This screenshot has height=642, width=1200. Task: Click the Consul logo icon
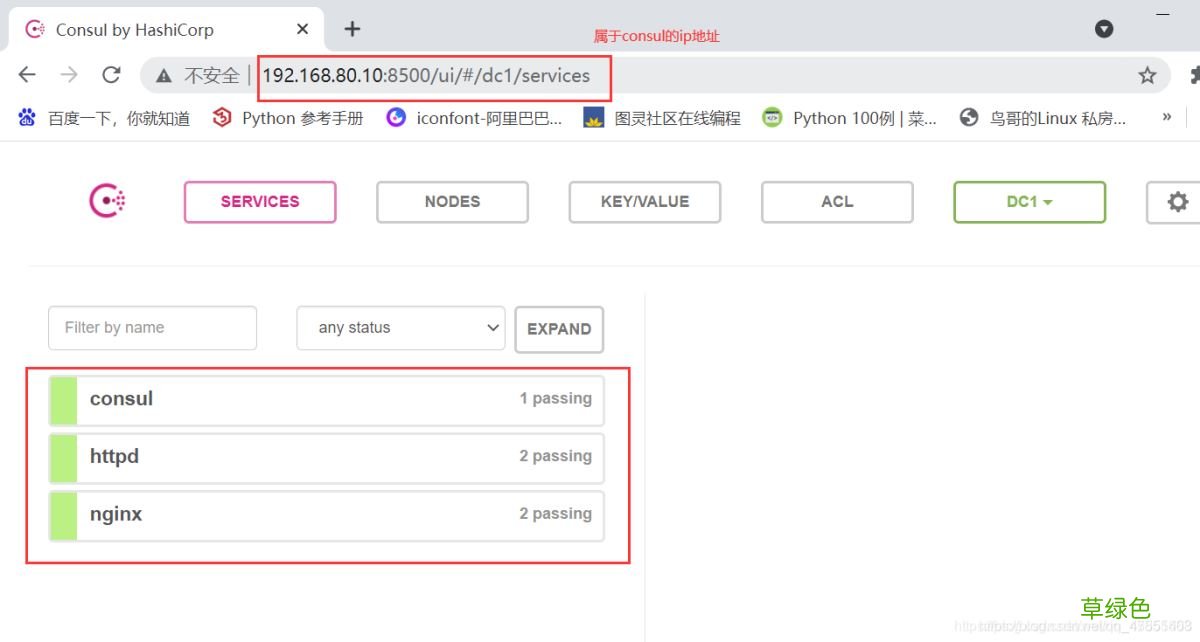108,201
